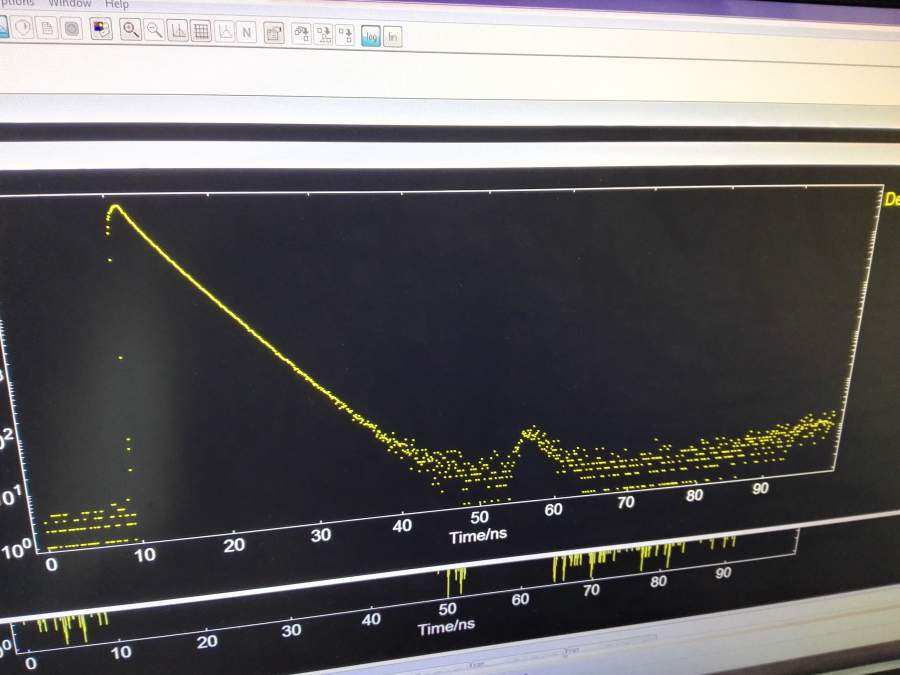Click the colorful plot options icon
Screen dimensions: 900x675
pos(101,29)
